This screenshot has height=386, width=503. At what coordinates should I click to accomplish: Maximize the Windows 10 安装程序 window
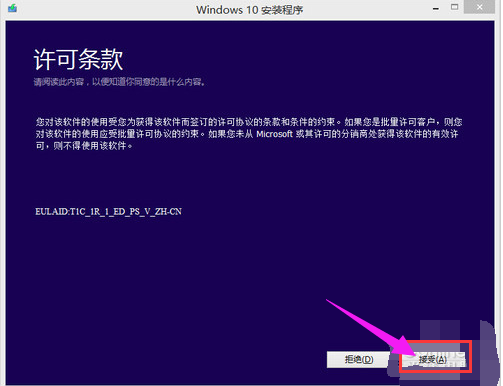pos(454,7)
